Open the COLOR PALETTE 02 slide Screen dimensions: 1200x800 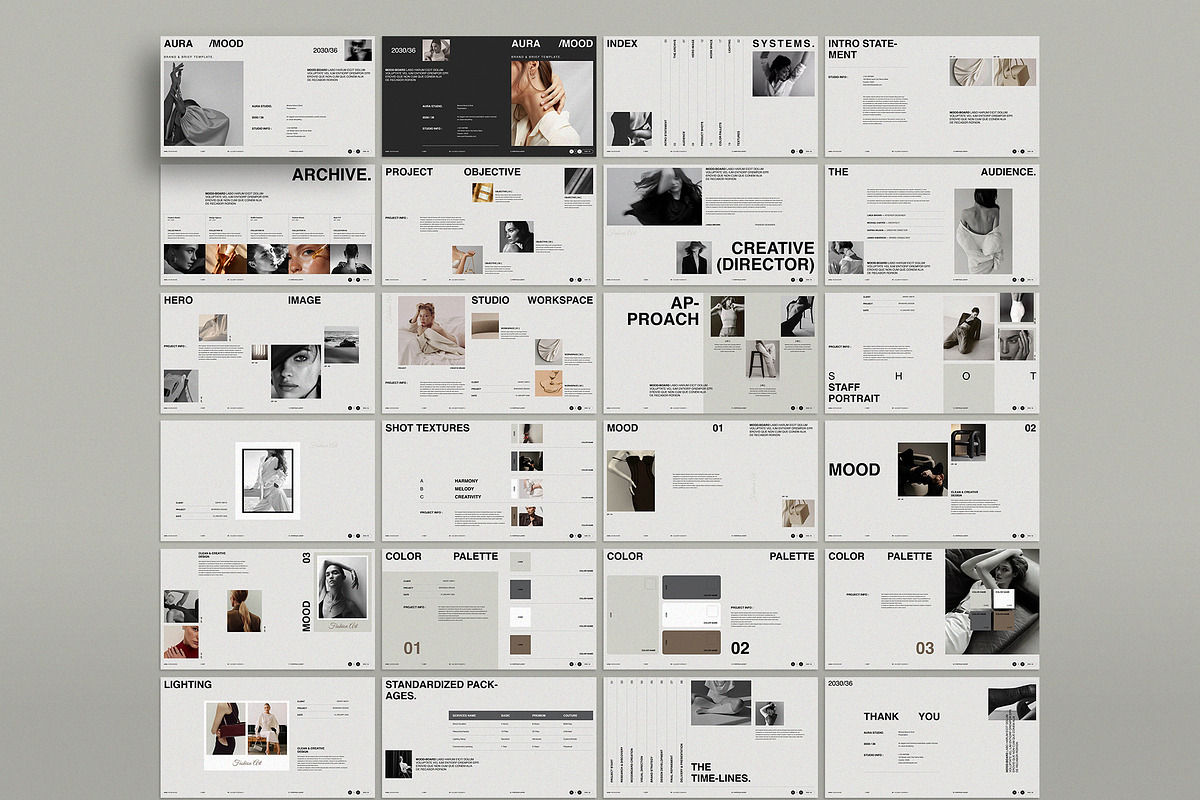(x=710, y=608)
